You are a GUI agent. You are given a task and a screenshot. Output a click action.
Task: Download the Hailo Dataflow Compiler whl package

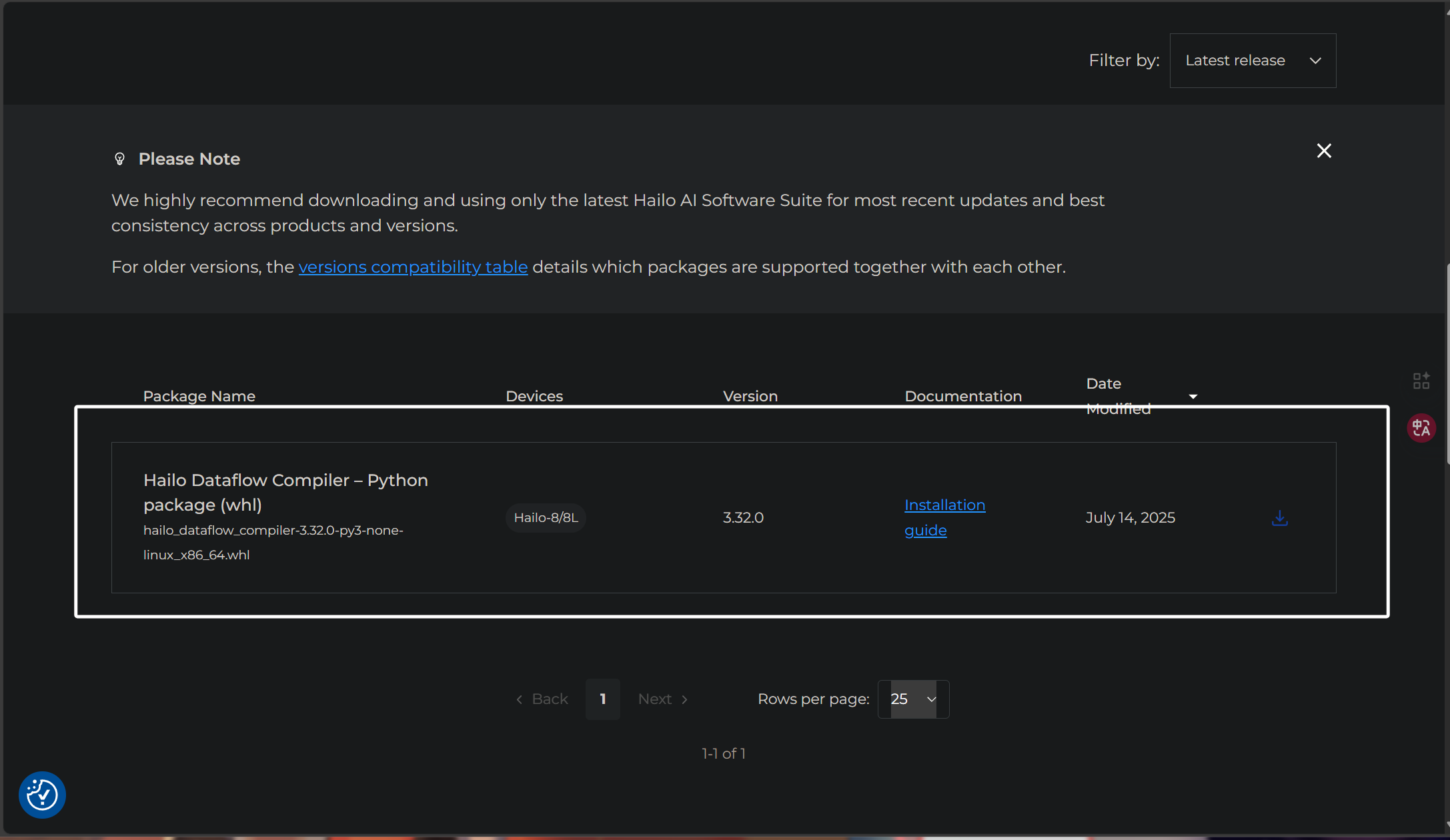pos(1279,518)
